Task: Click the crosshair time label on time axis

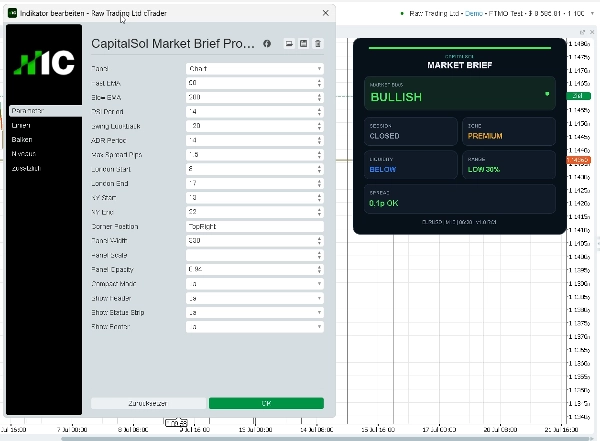Action: click(176, 423)
